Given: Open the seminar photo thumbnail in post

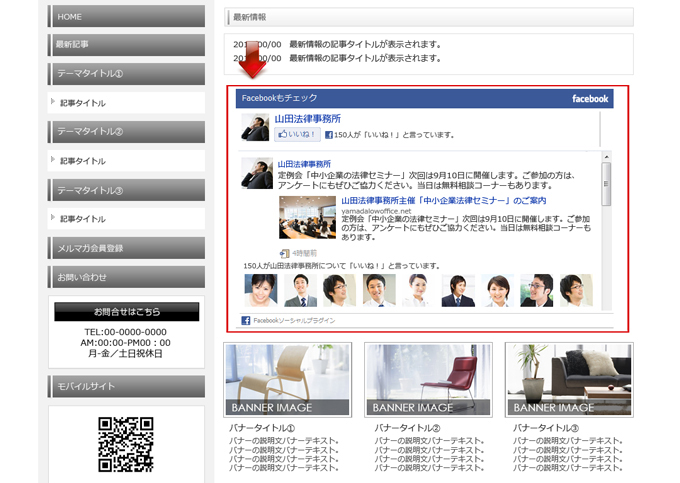Looking at the screenshot, I should tap(307, 217).
